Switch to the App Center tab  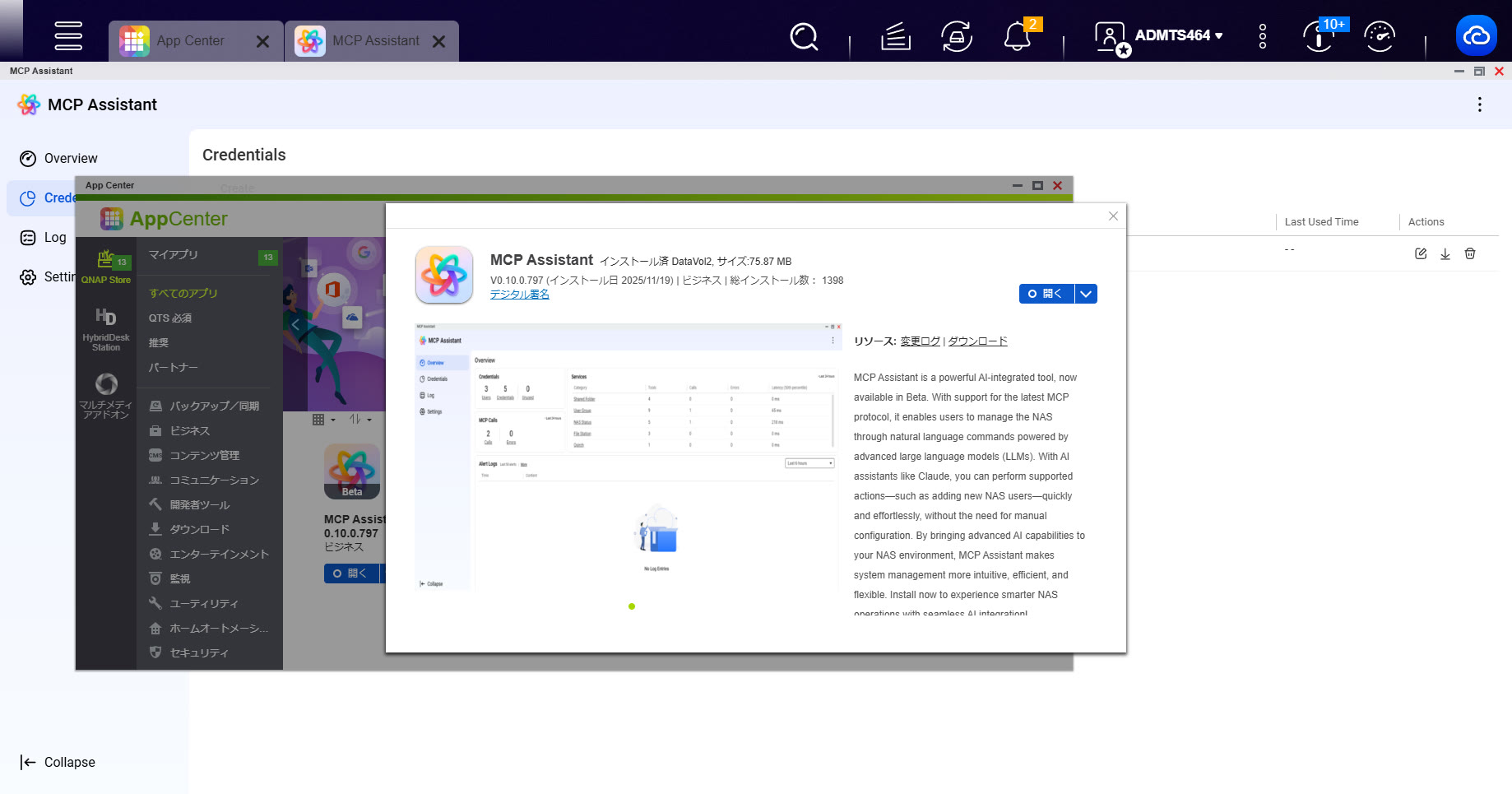tap(190, 41)
